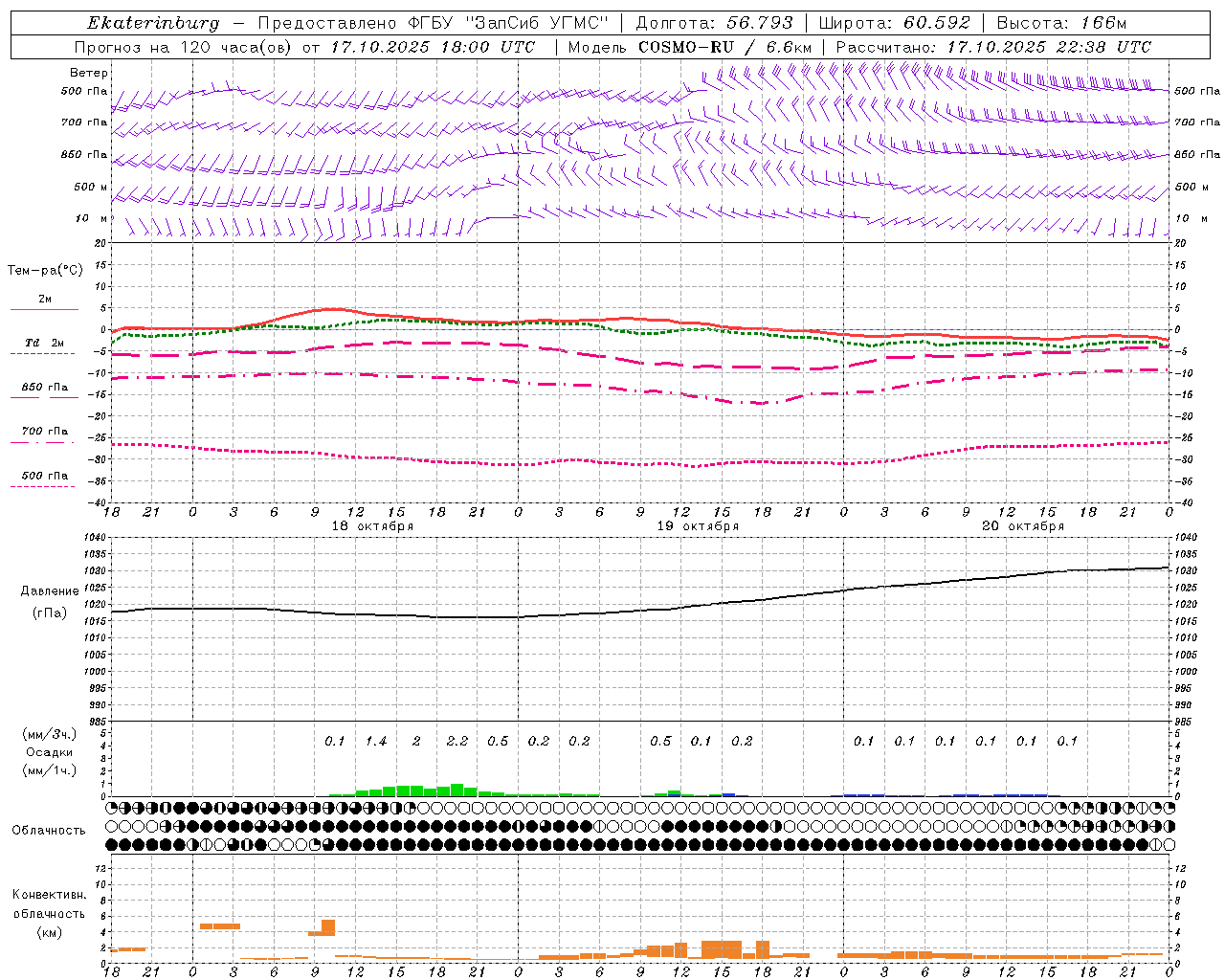Click the Ветер panel label

[89, 73]
